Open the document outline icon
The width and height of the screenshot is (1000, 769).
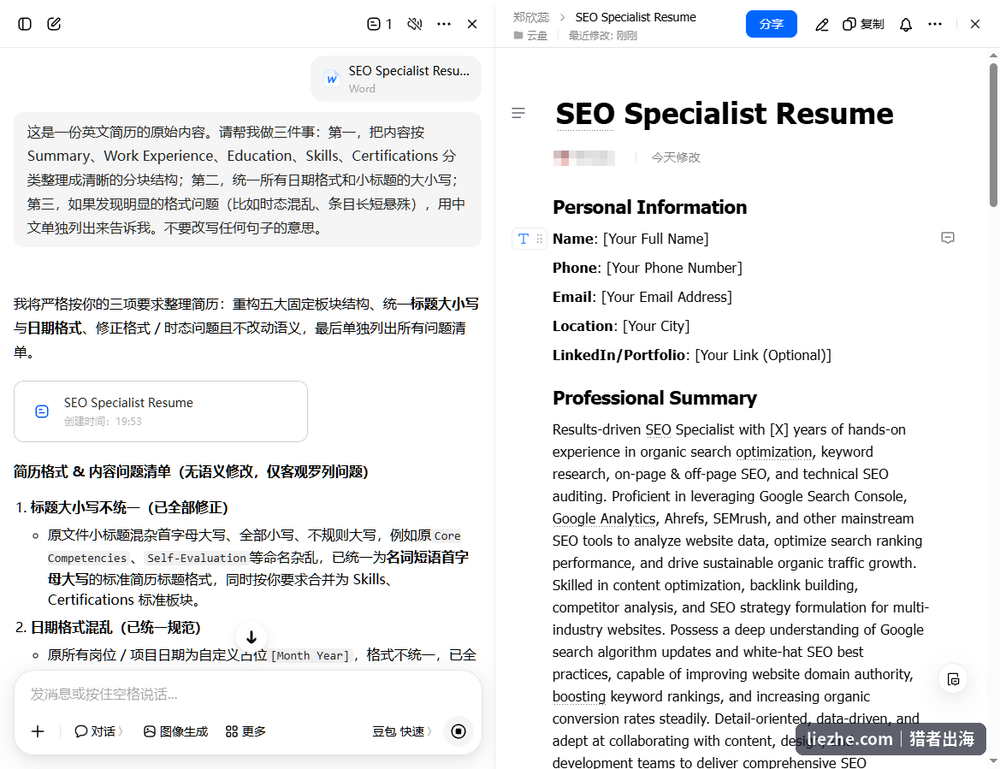518,113
